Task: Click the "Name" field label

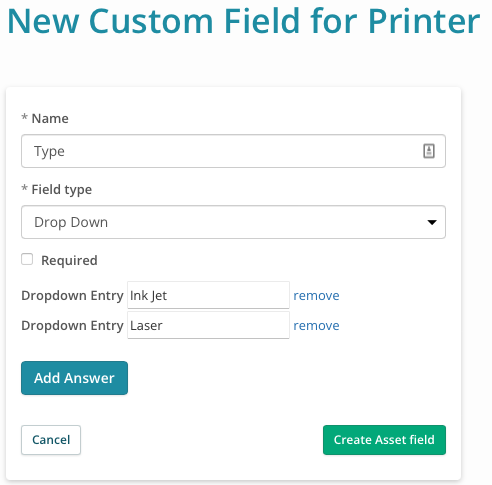Action: [50, 118]
